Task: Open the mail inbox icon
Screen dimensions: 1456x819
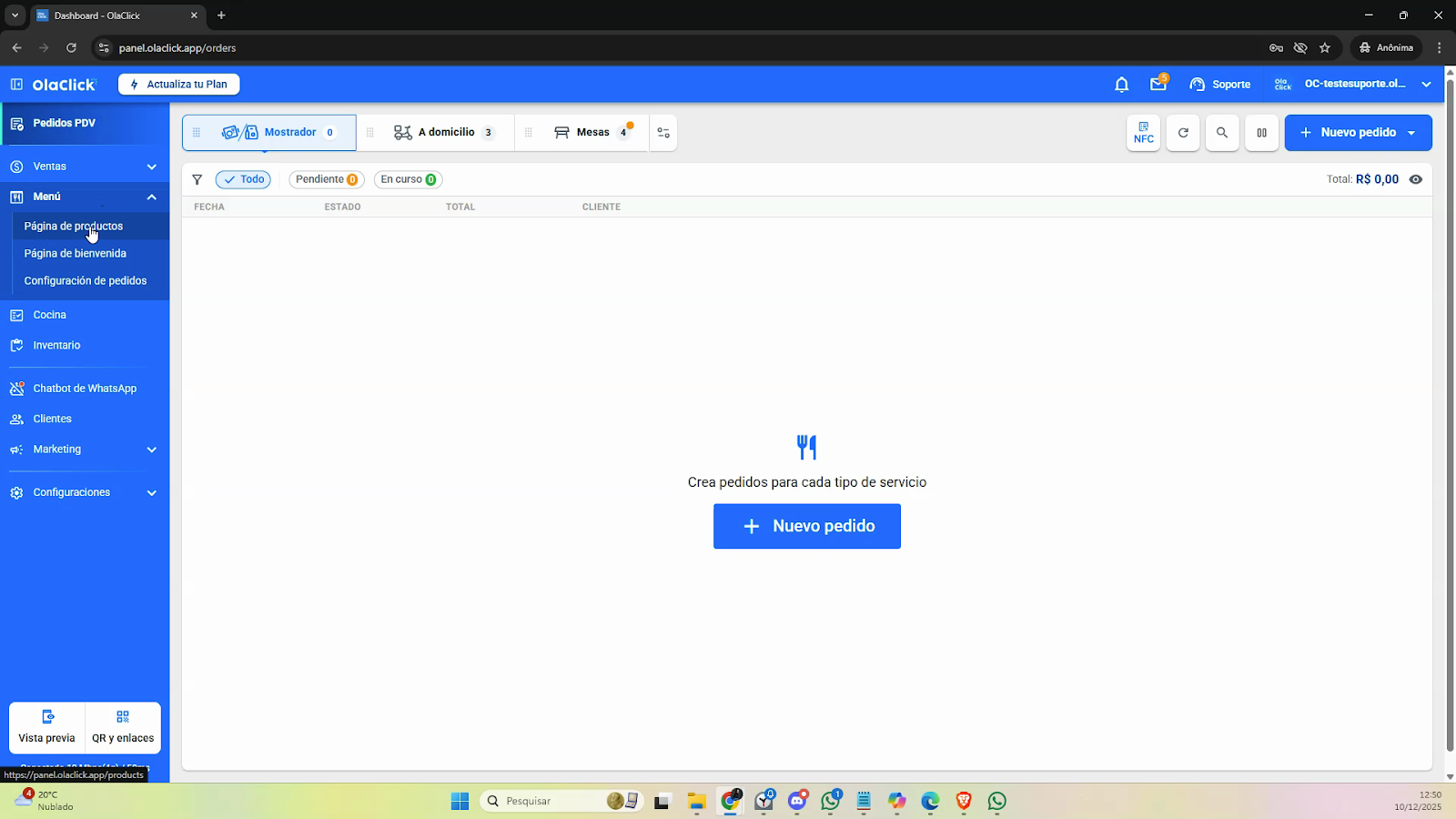Action: click(1158, 85)
